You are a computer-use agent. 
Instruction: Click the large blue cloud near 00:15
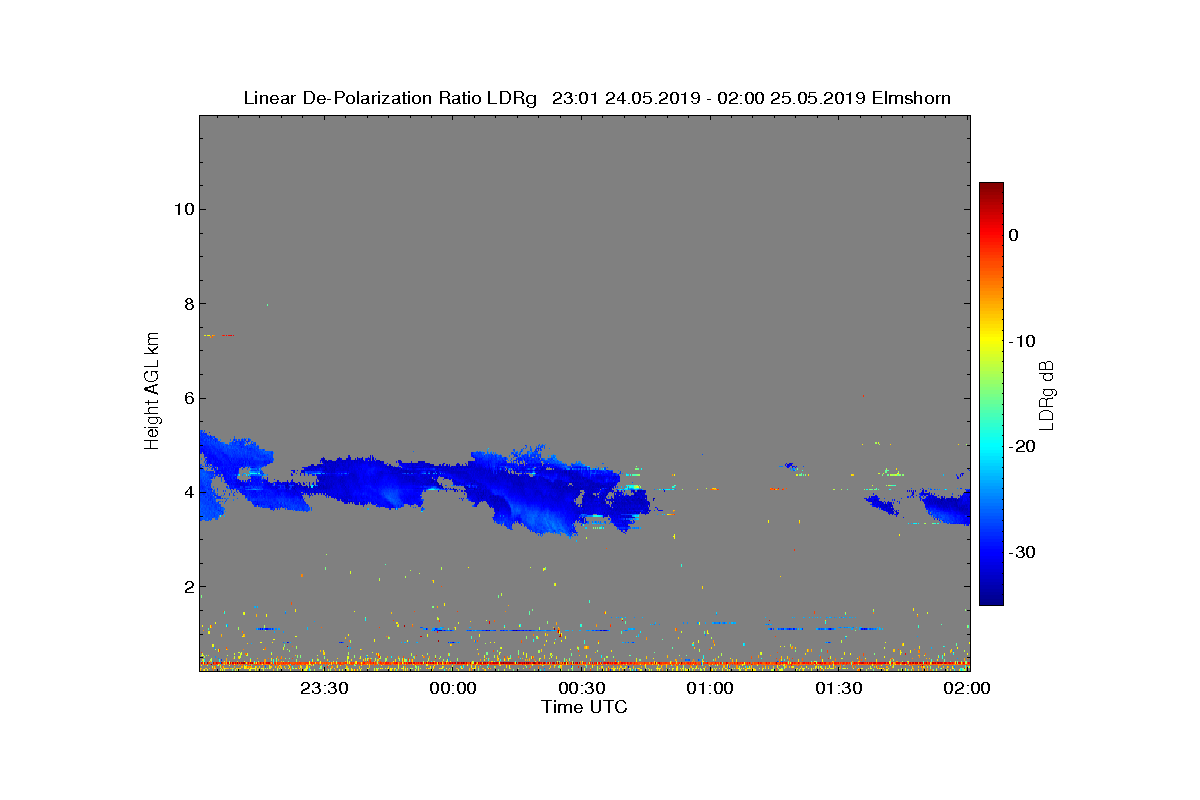point(530,492)
